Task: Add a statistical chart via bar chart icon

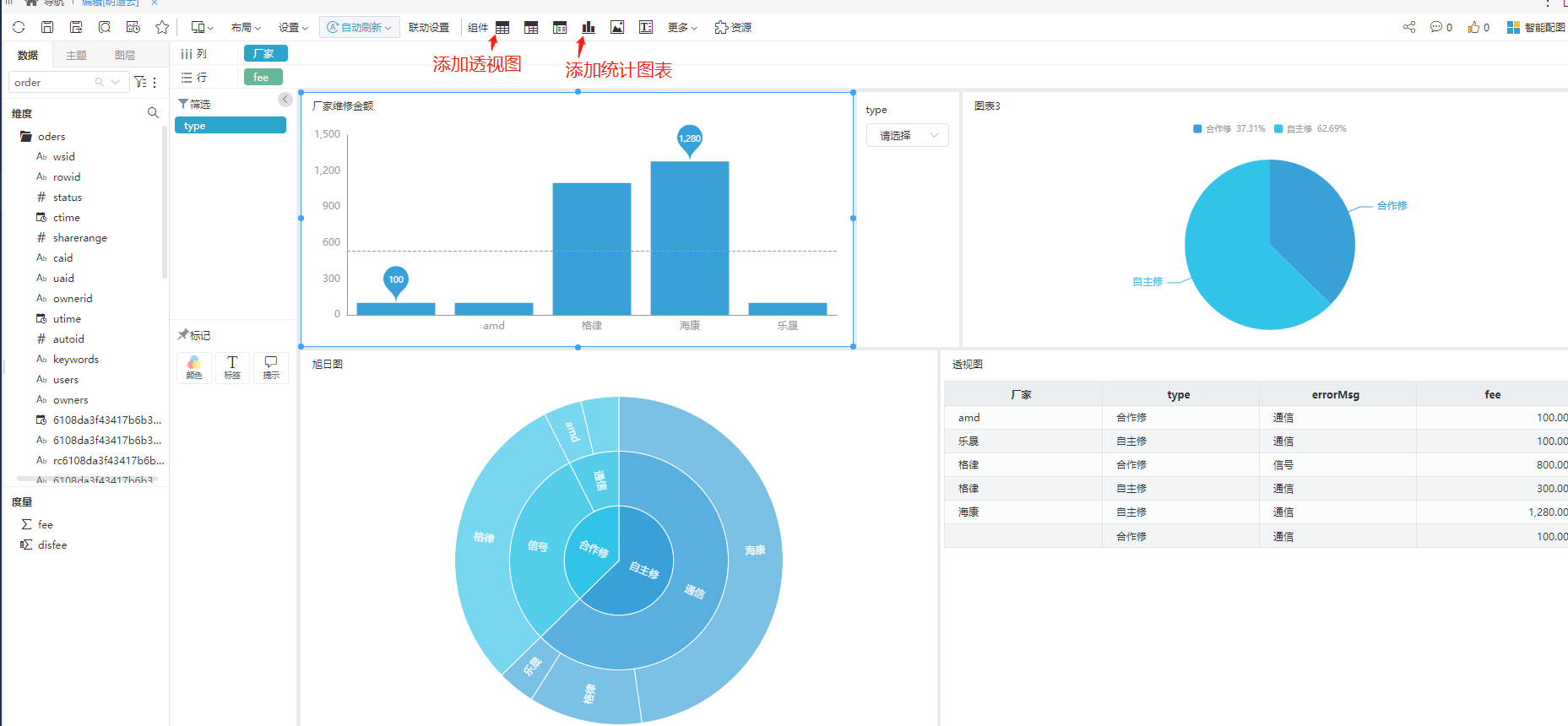Action: [x=589, y=27]
